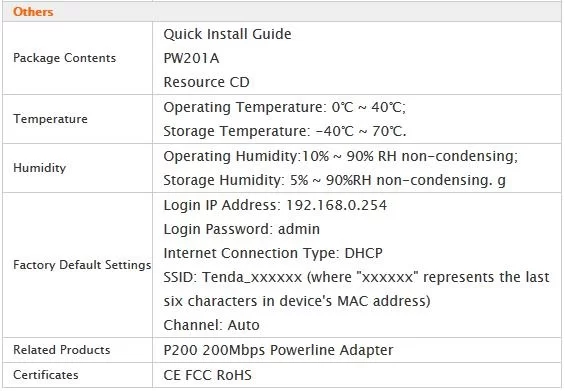Click the Quick Install Guide text
565x391 pixels.
click(227, 34)
